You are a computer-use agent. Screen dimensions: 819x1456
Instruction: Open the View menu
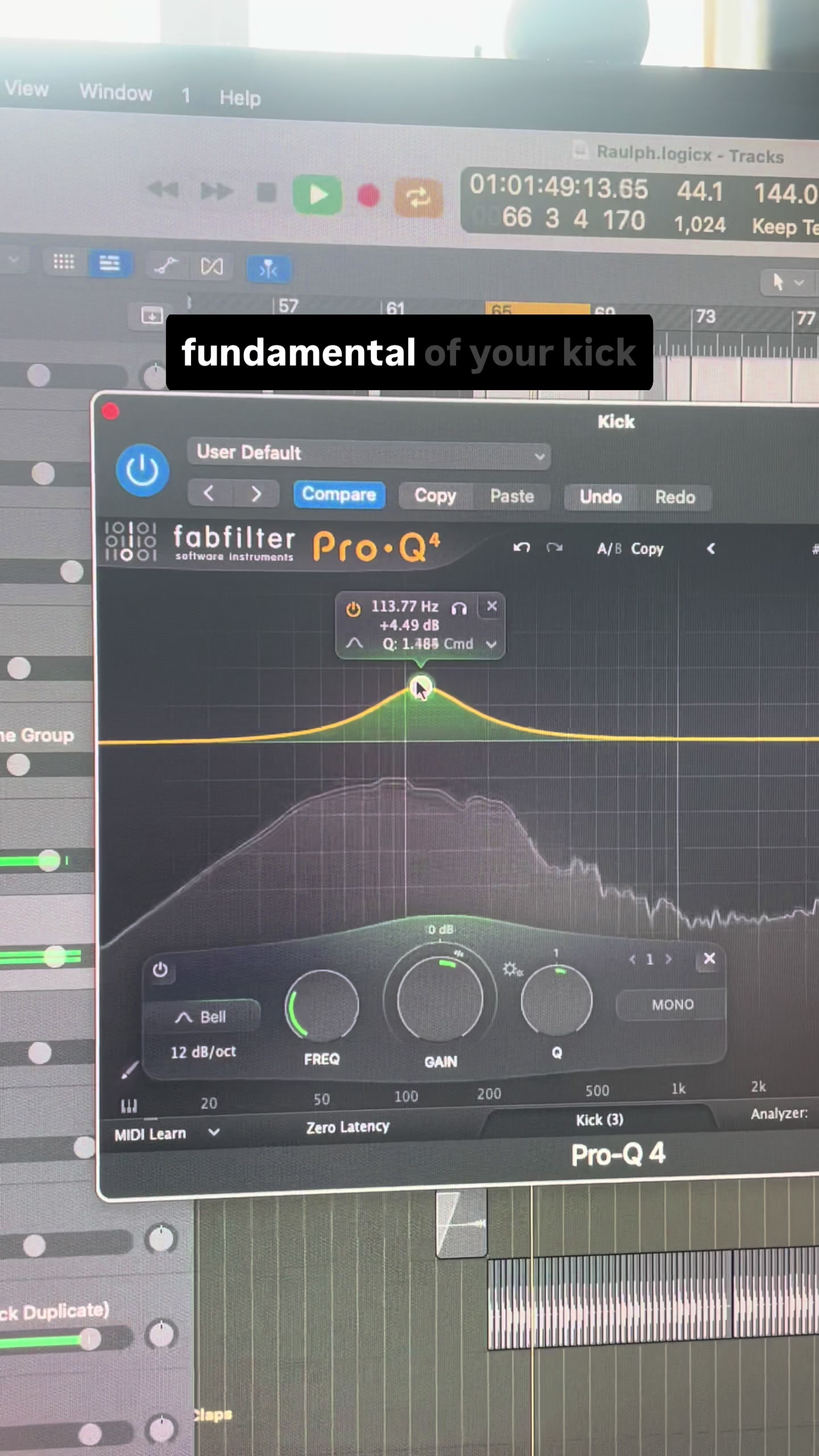[x=27, y=89]
